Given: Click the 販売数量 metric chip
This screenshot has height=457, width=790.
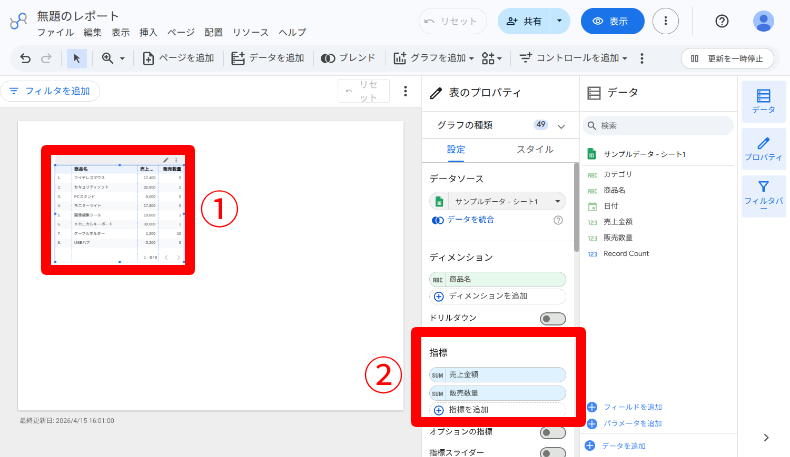Looking at the screenshot, I should point(497,393).
